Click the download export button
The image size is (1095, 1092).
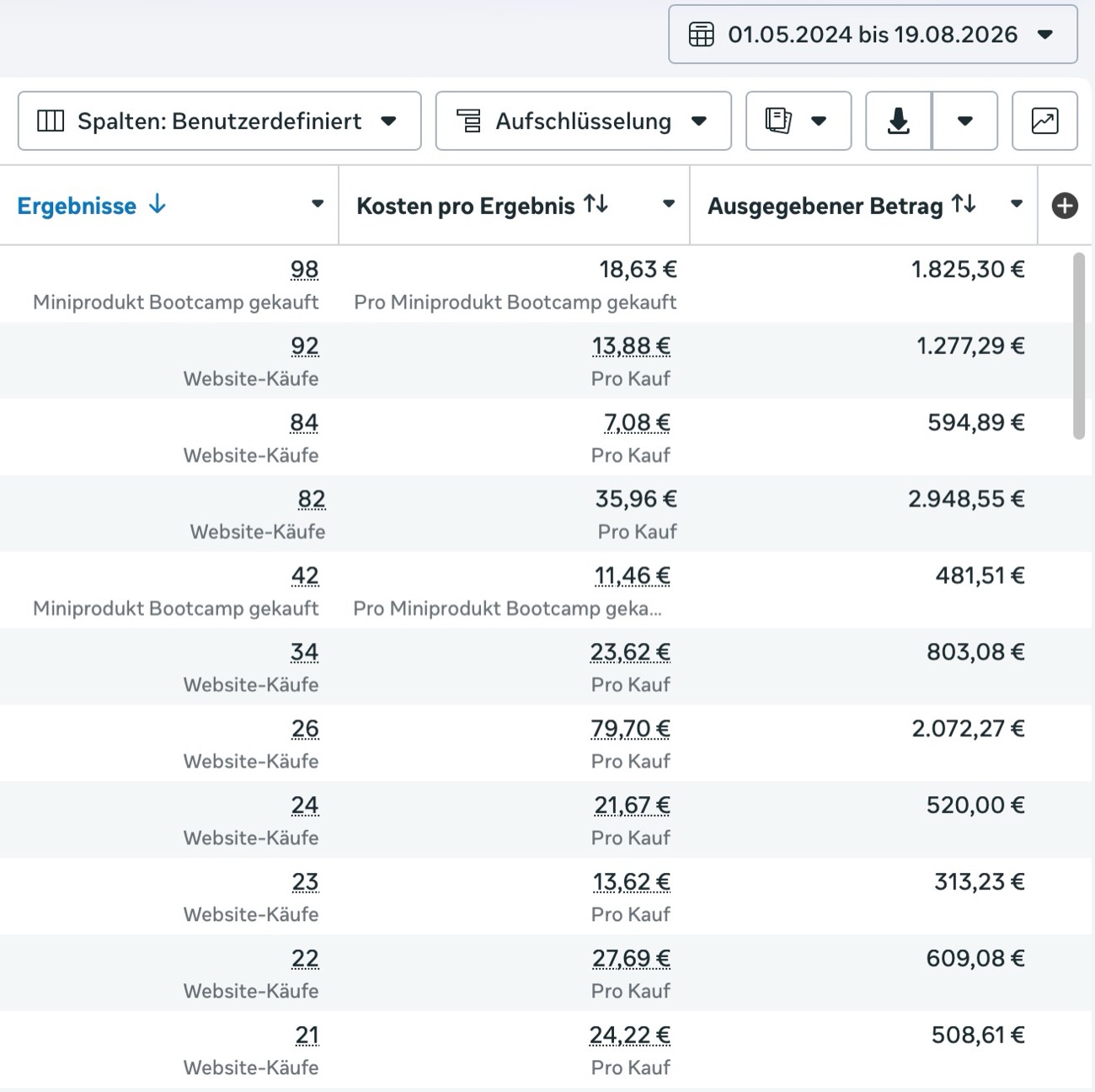pyautogui.click(x=899, y=121)
